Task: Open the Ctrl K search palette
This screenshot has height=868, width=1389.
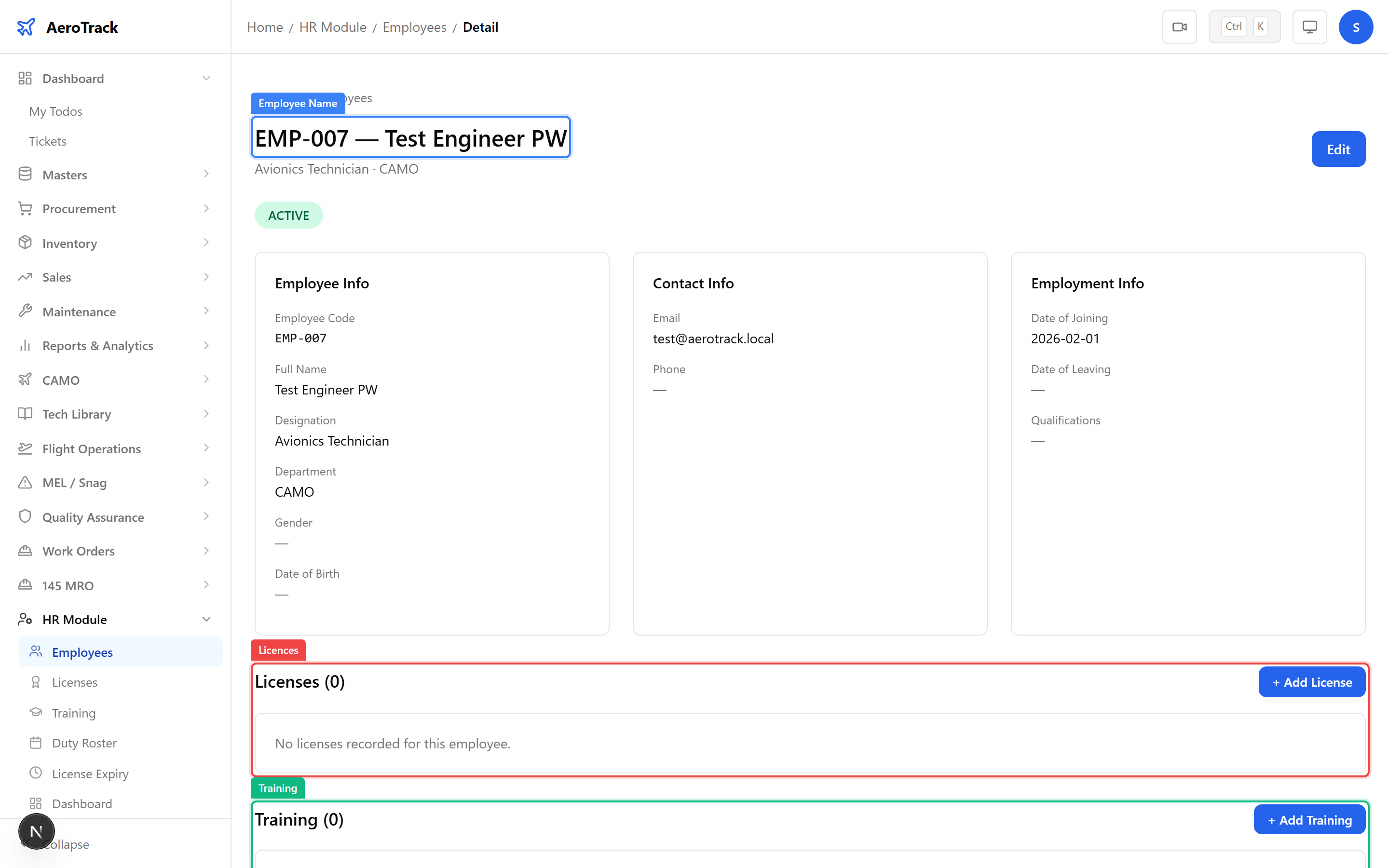Action: click(x=1244, y=26)
